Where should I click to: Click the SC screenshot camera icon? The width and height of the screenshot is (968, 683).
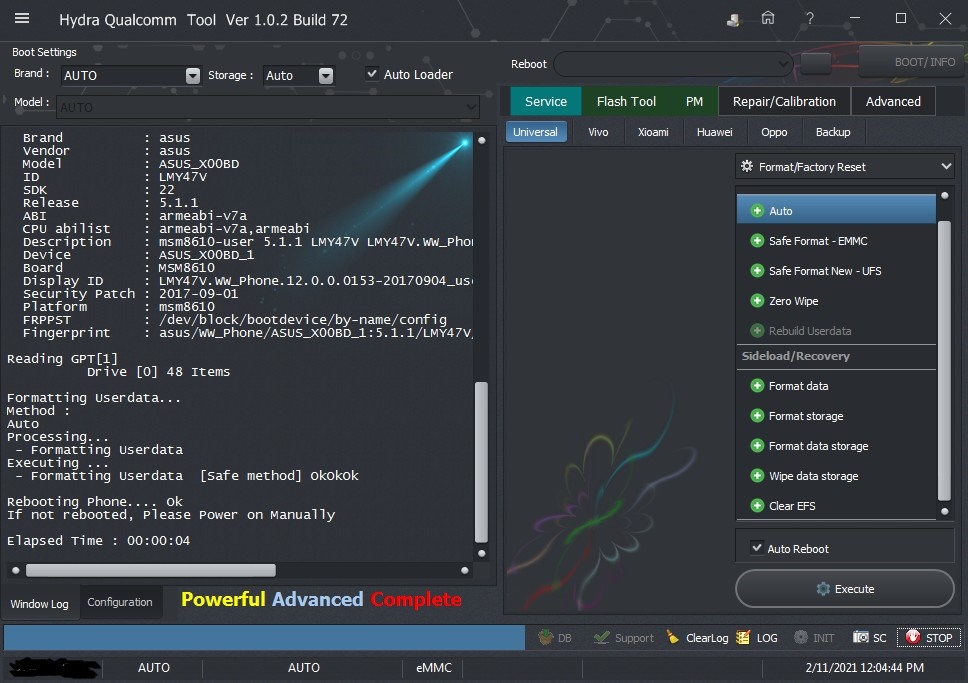(x=861, y=637)
